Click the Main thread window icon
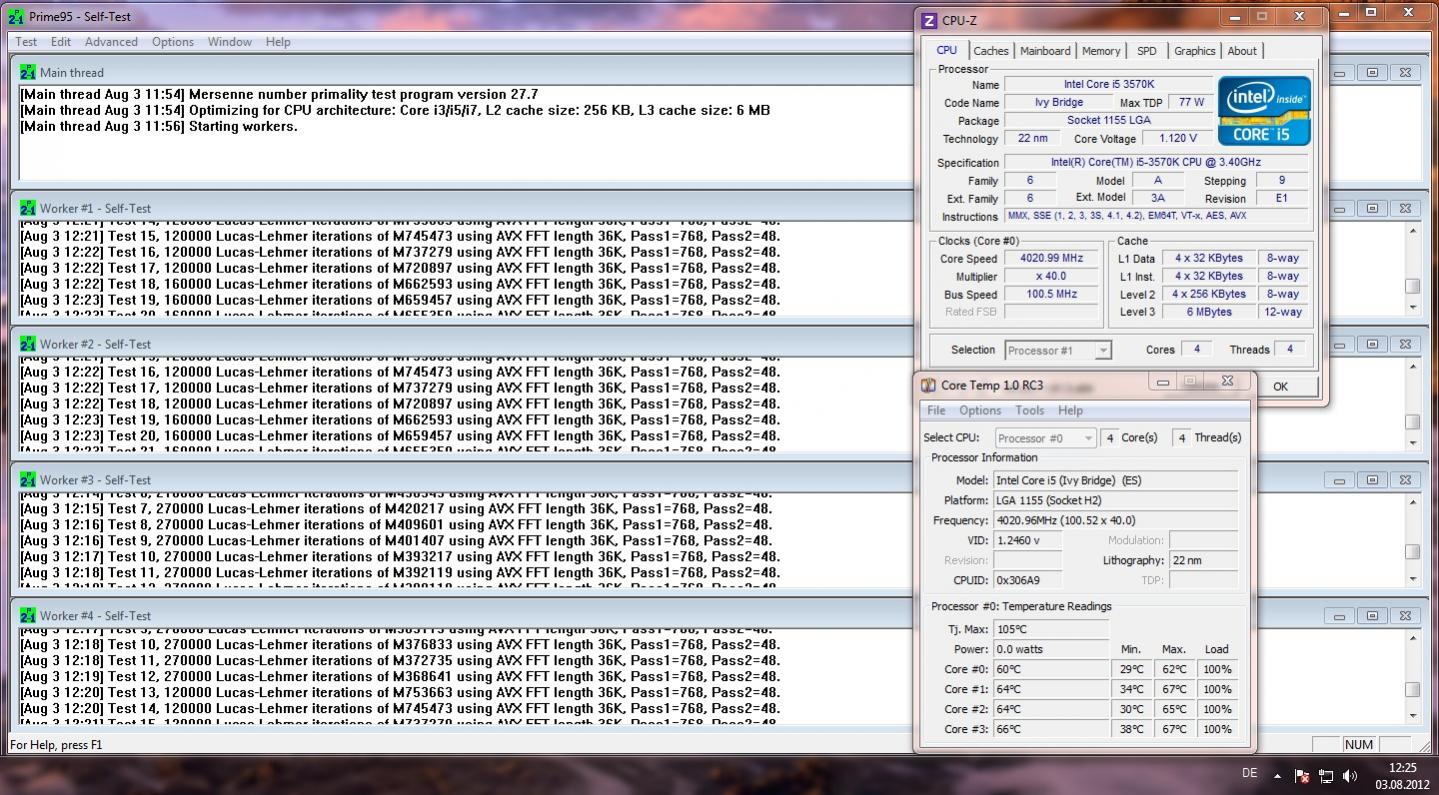Viewport: 1439px width, 795px height. [28, 72]
